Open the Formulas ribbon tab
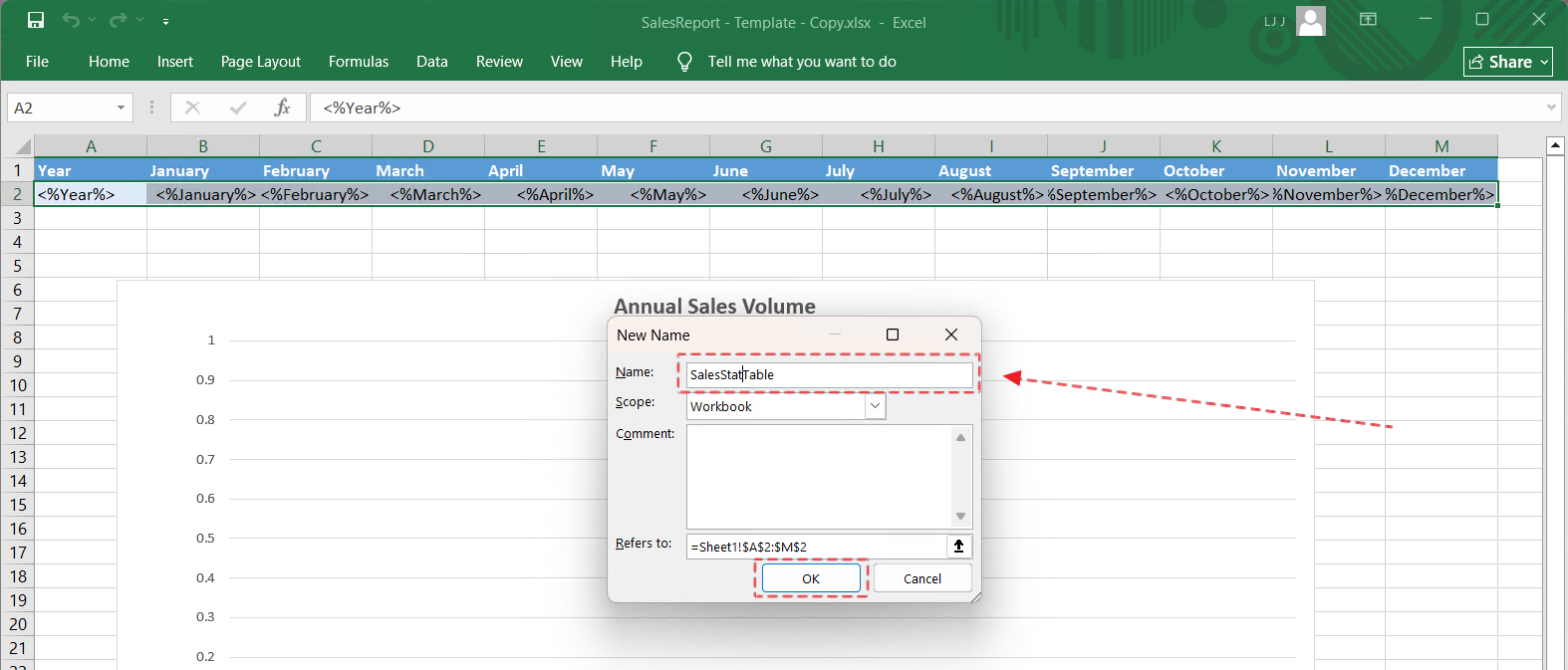Screen dimensions: 1568x670 click(359, 62)
